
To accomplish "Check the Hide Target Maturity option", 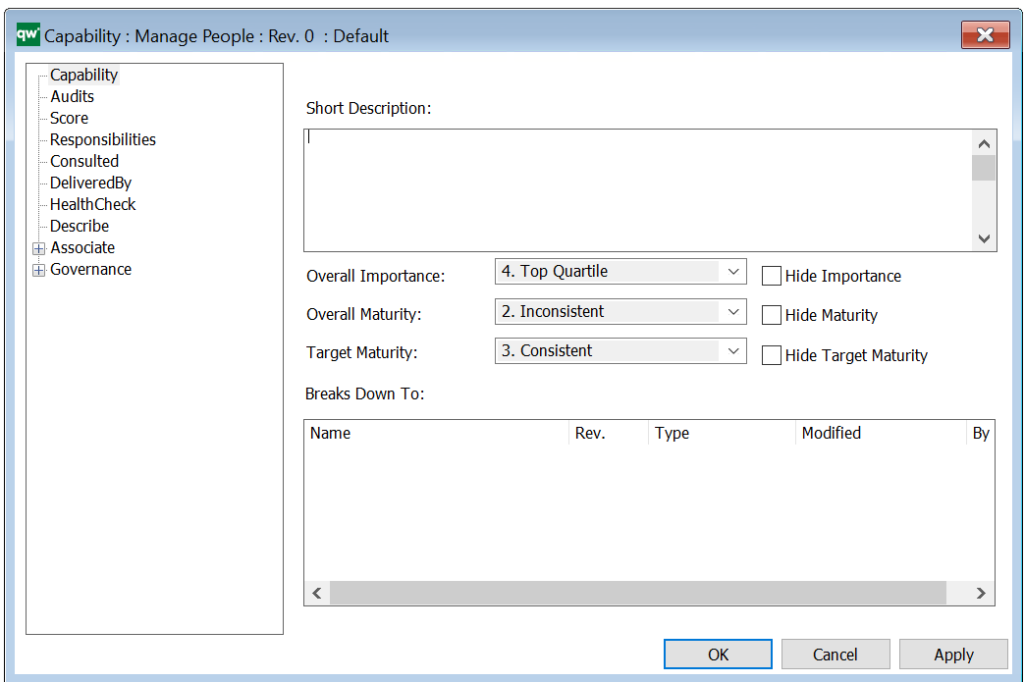I will point(771,355).
